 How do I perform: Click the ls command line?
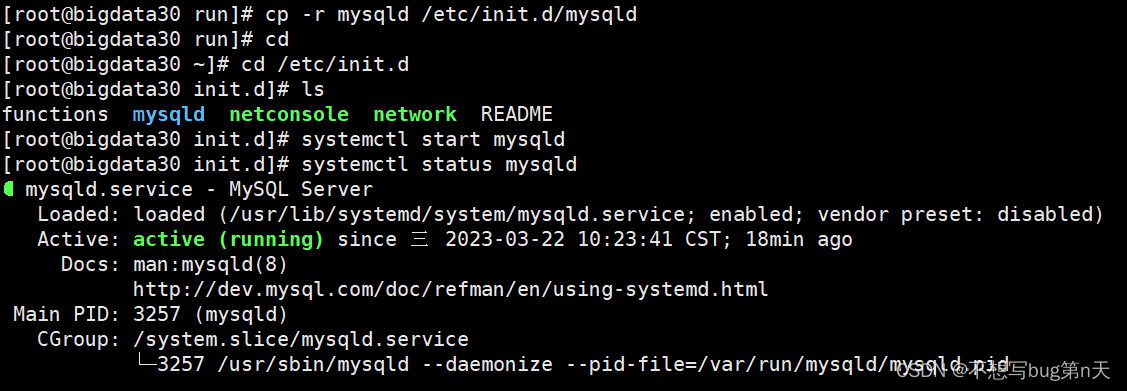click(x=313, y=90)
